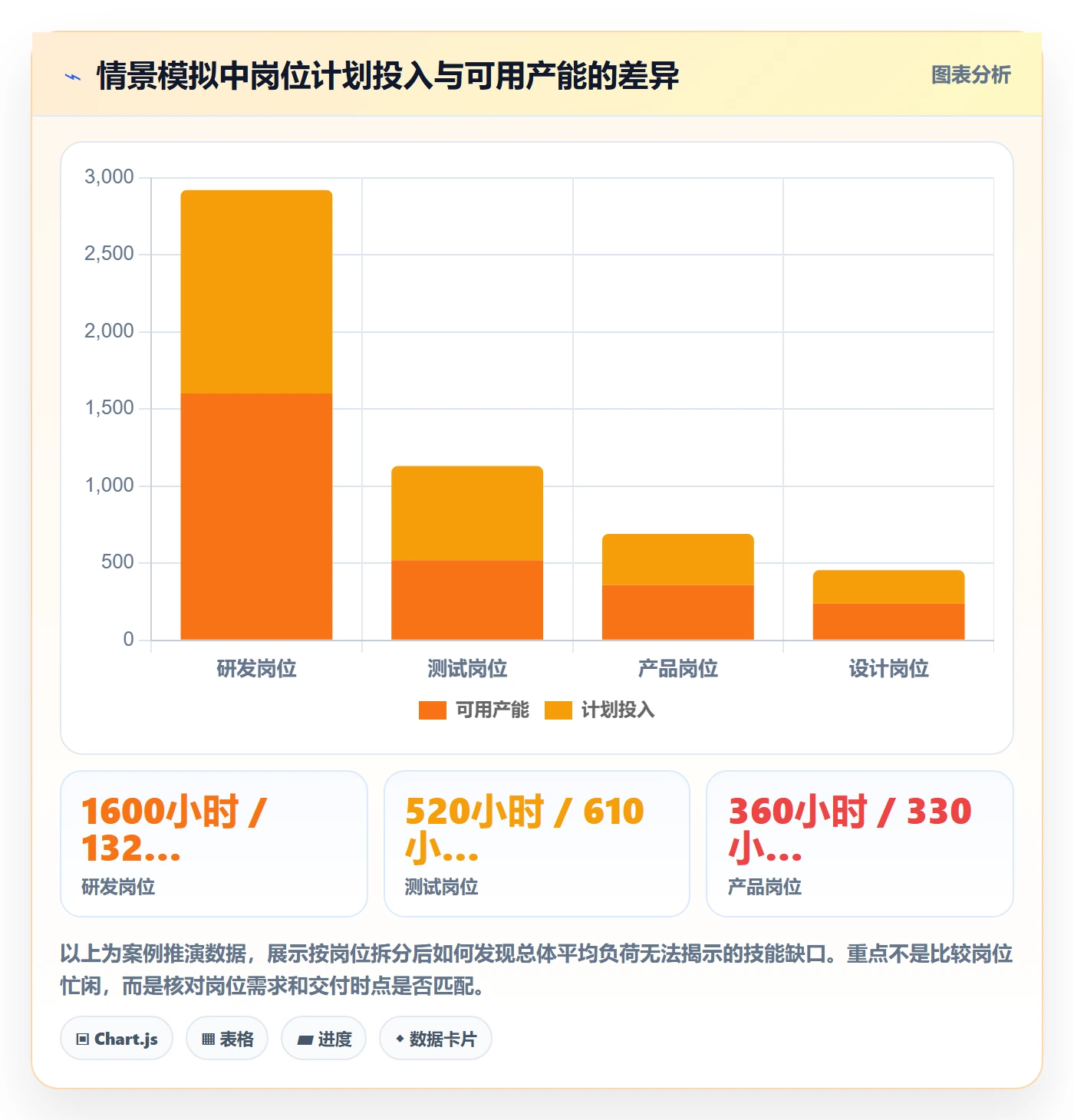Screen dimensions: 1074x1120
Task: Open the 产品岗位 data card
Action: [x=860, y=844]
